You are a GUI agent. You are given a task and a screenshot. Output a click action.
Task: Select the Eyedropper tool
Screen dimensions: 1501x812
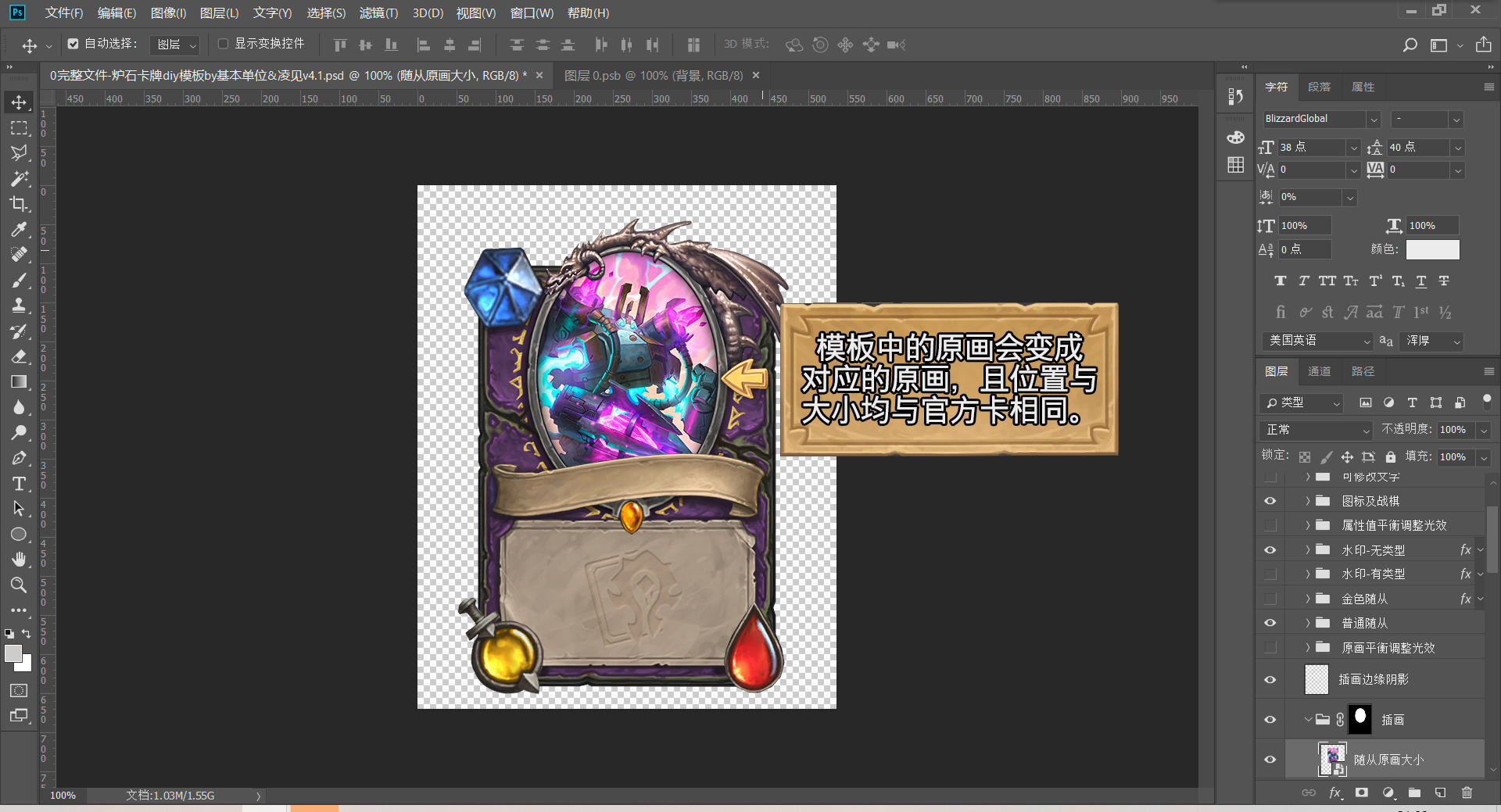19,229
